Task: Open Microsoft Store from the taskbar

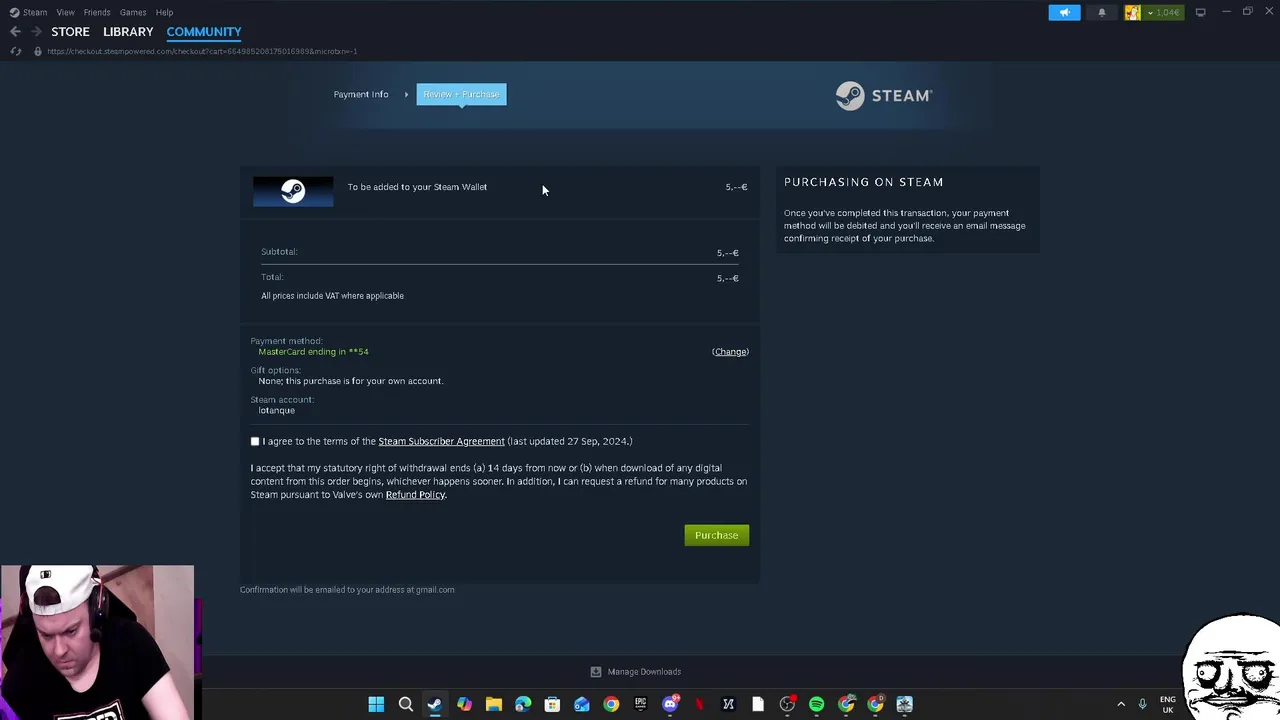Action: (x=552, y=704)
